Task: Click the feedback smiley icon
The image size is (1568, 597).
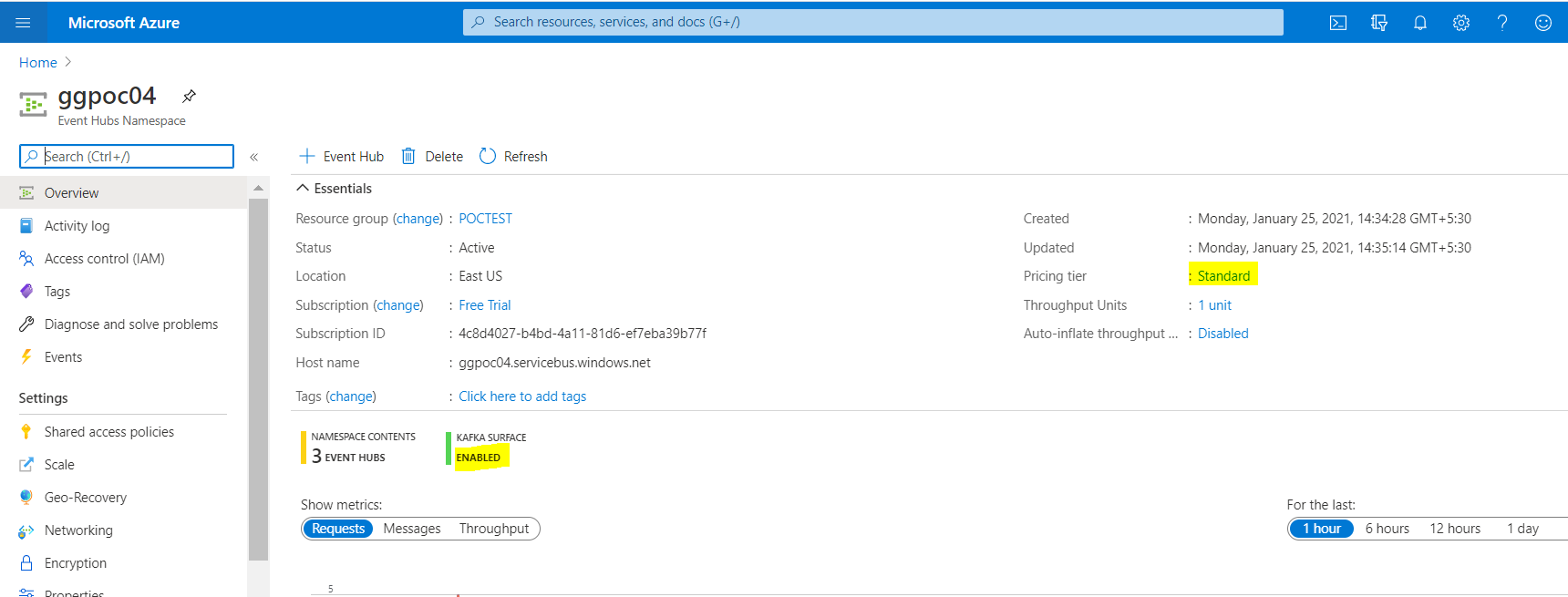Action: click(1542, 23)
